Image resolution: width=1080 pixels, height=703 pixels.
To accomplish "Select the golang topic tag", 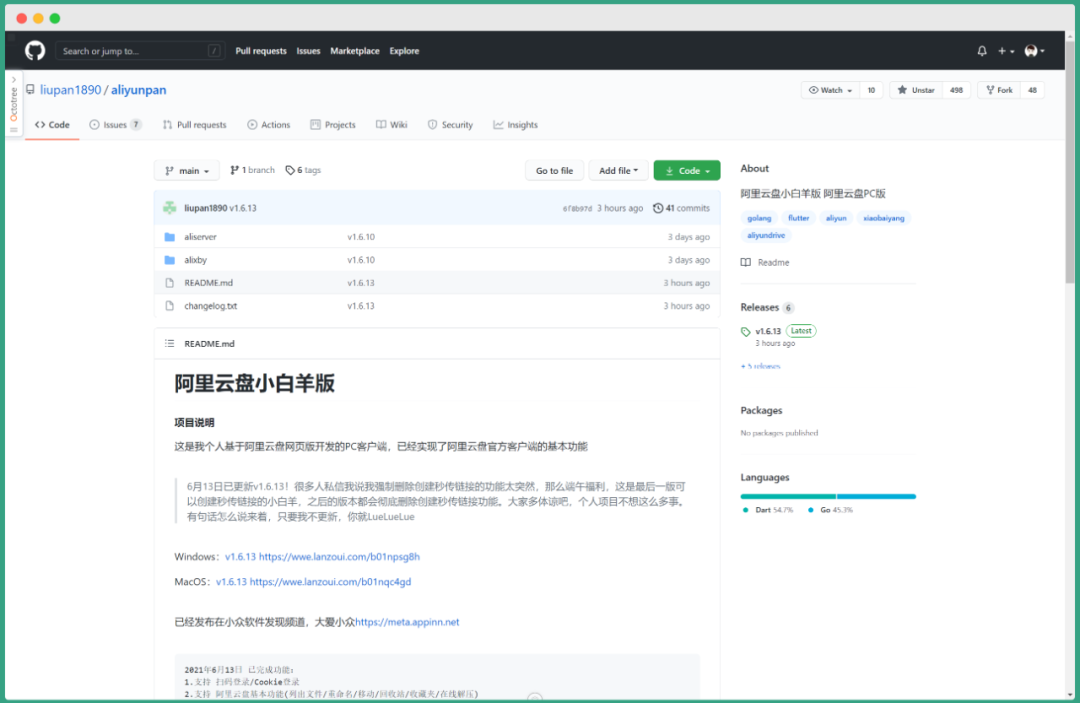I will (759, 218).
